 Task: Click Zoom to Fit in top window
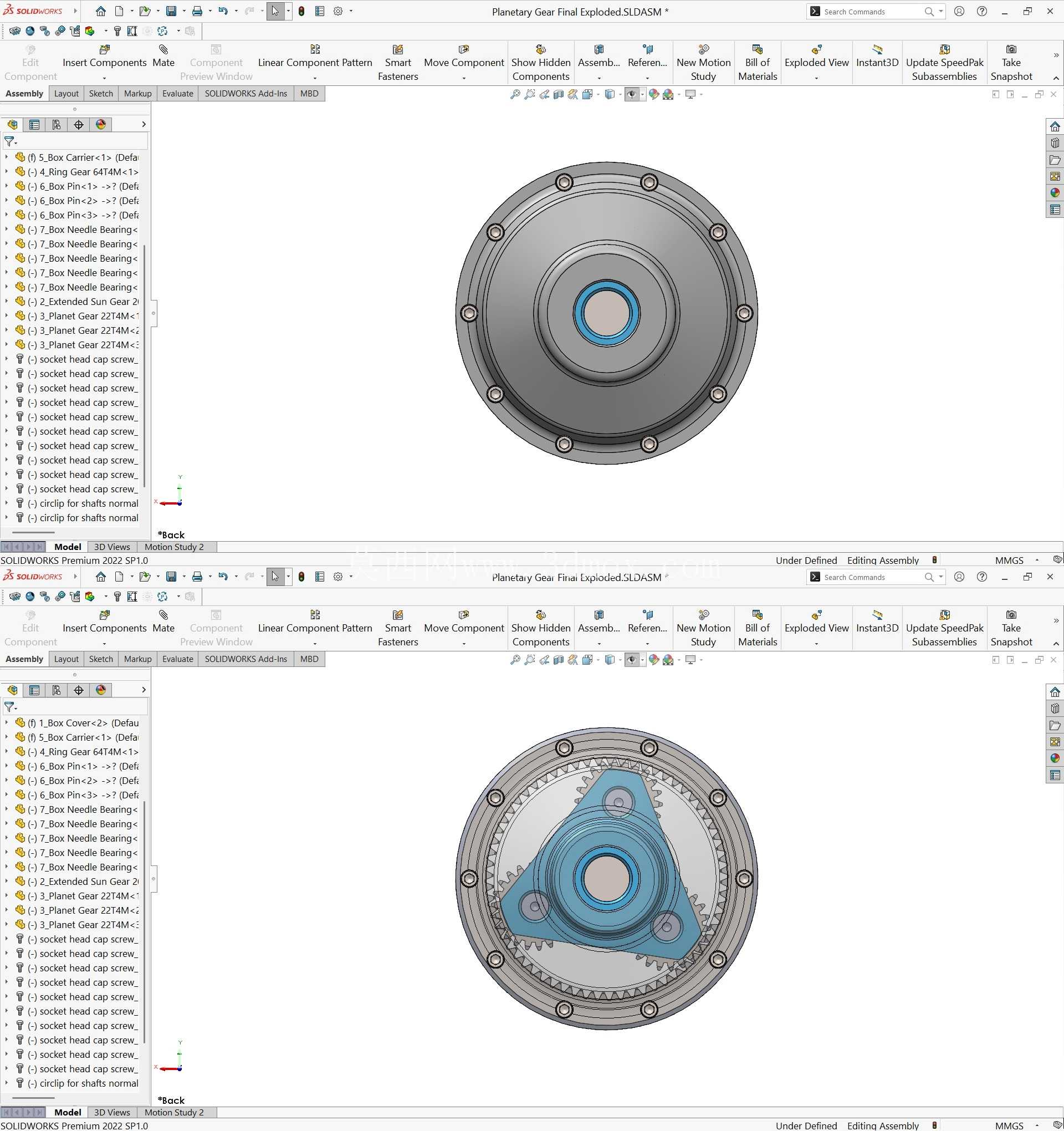pos(515,94)
